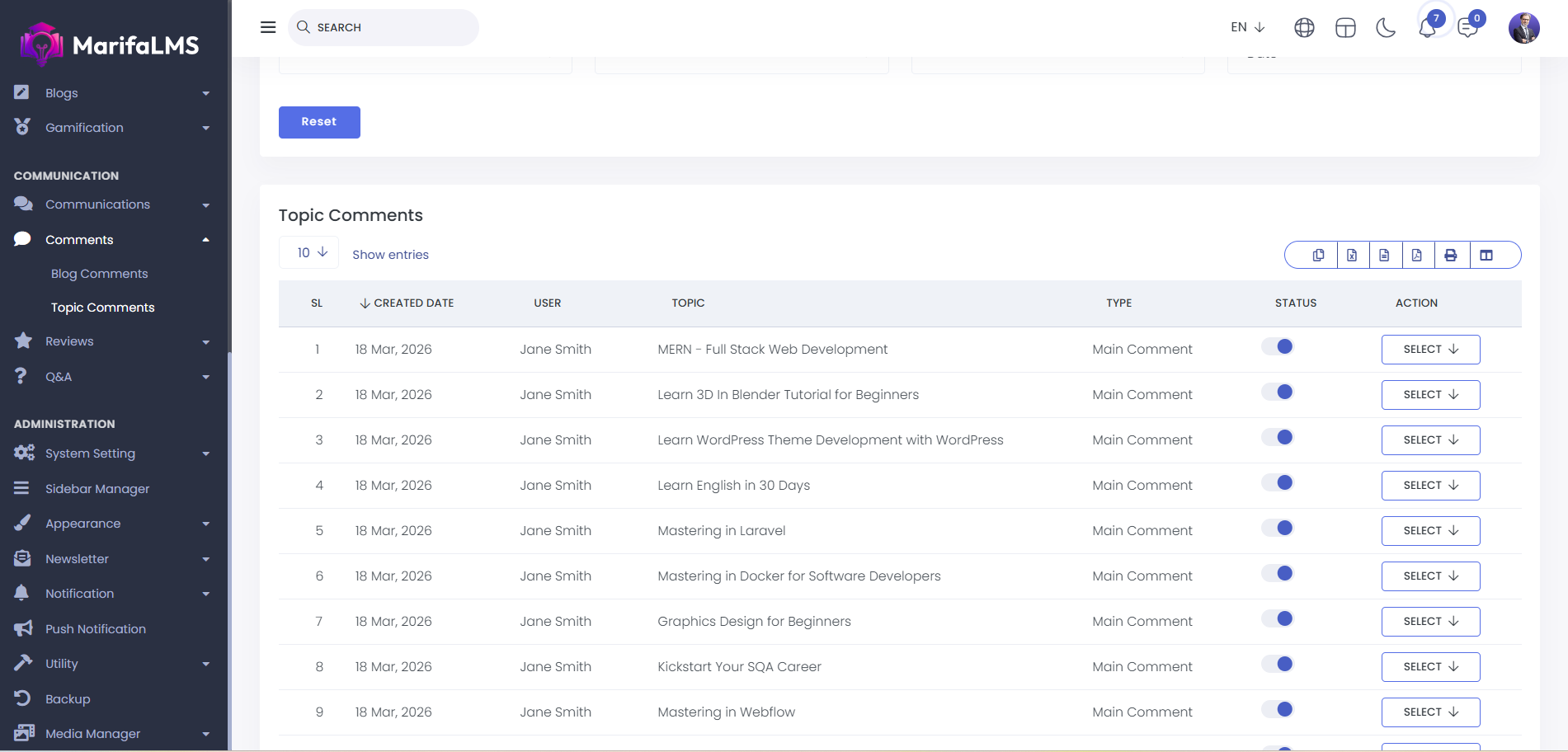Toggle status for MERN Full Stack comment
Screen dimensions: 1568x752
pos(1278,347)
